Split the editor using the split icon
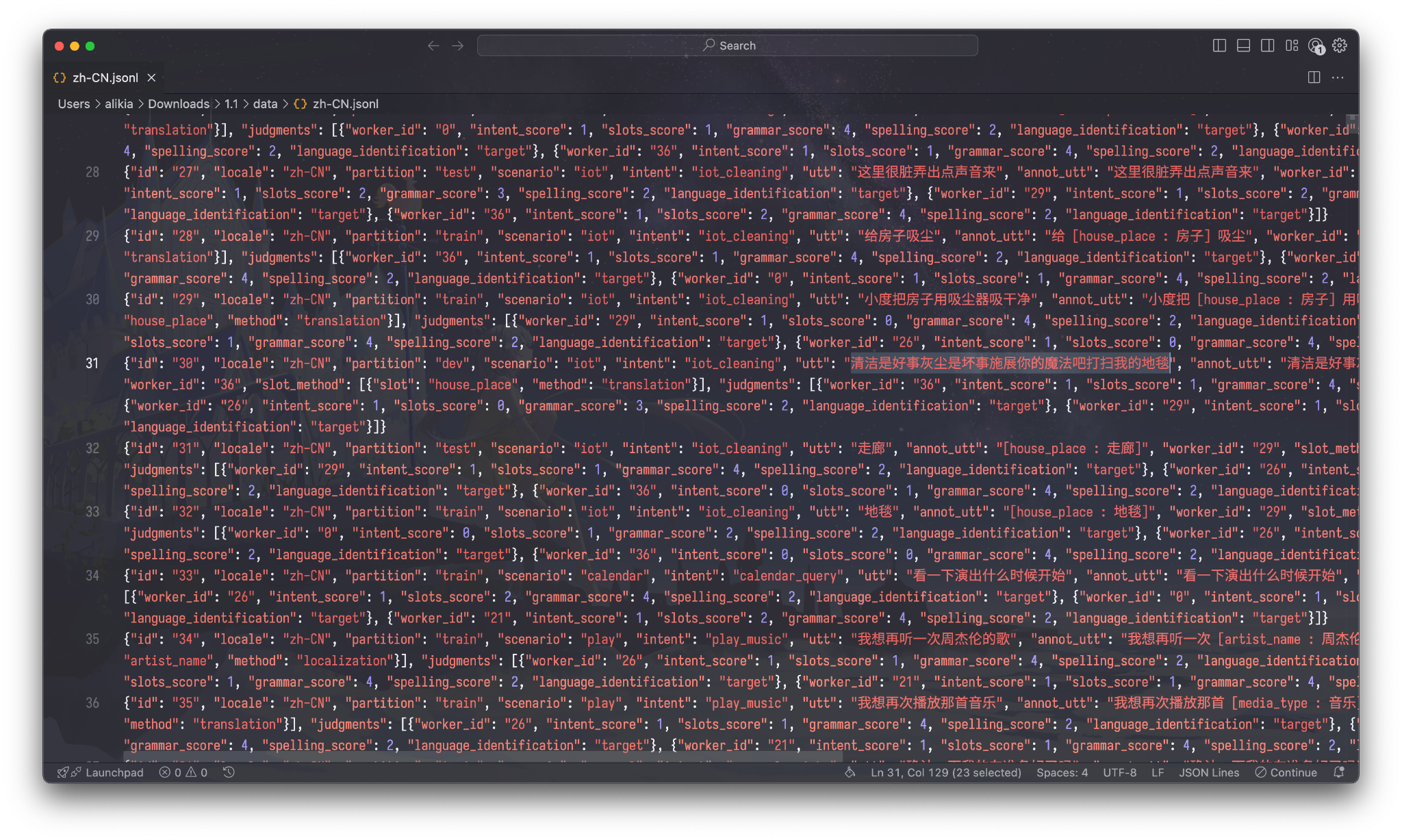 (1313, 77)
